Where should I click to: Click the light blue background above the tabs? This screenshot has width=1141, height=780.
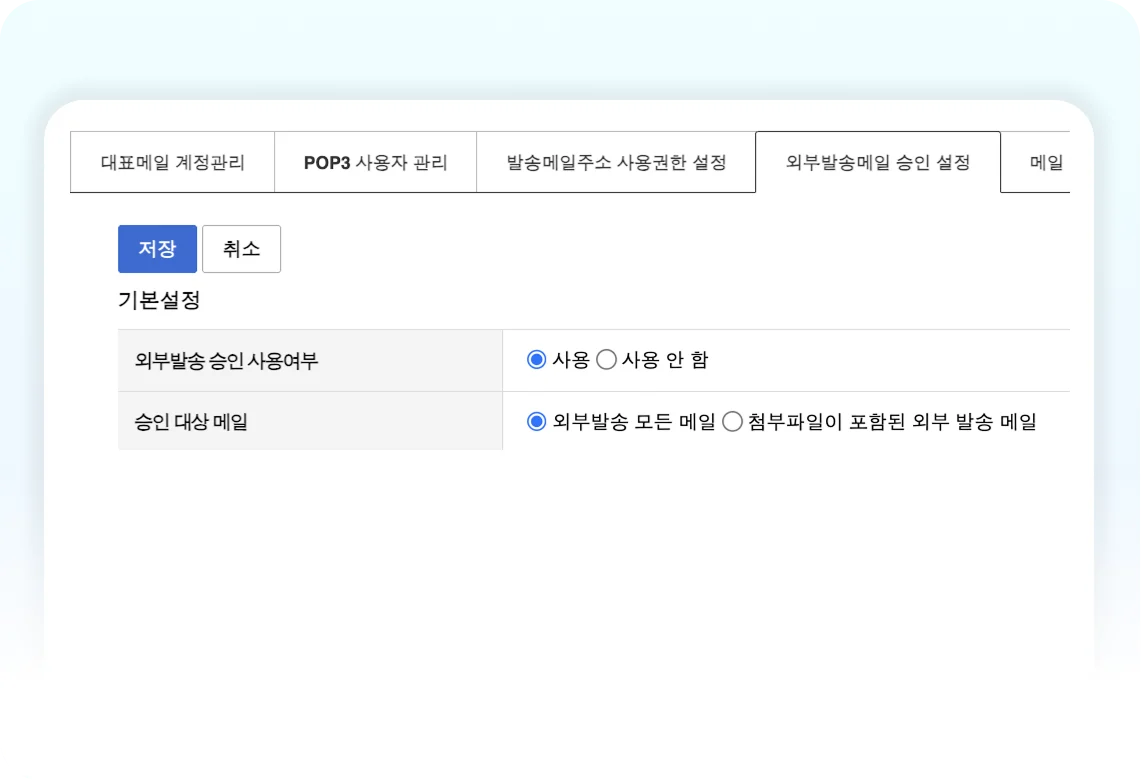click(570, 45)
